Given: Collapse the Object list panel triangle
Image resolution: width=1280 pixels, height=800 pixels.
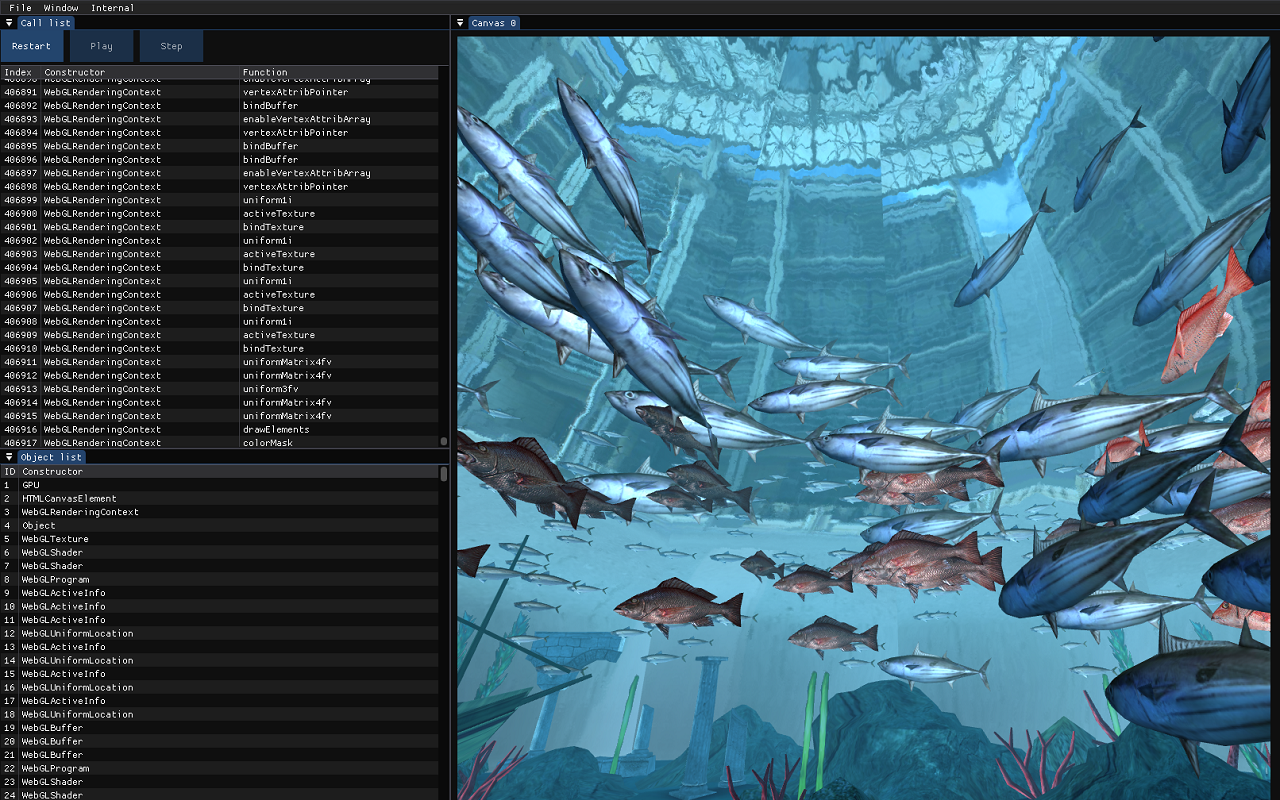Looking at the screenshot, I should click(9, 457).
